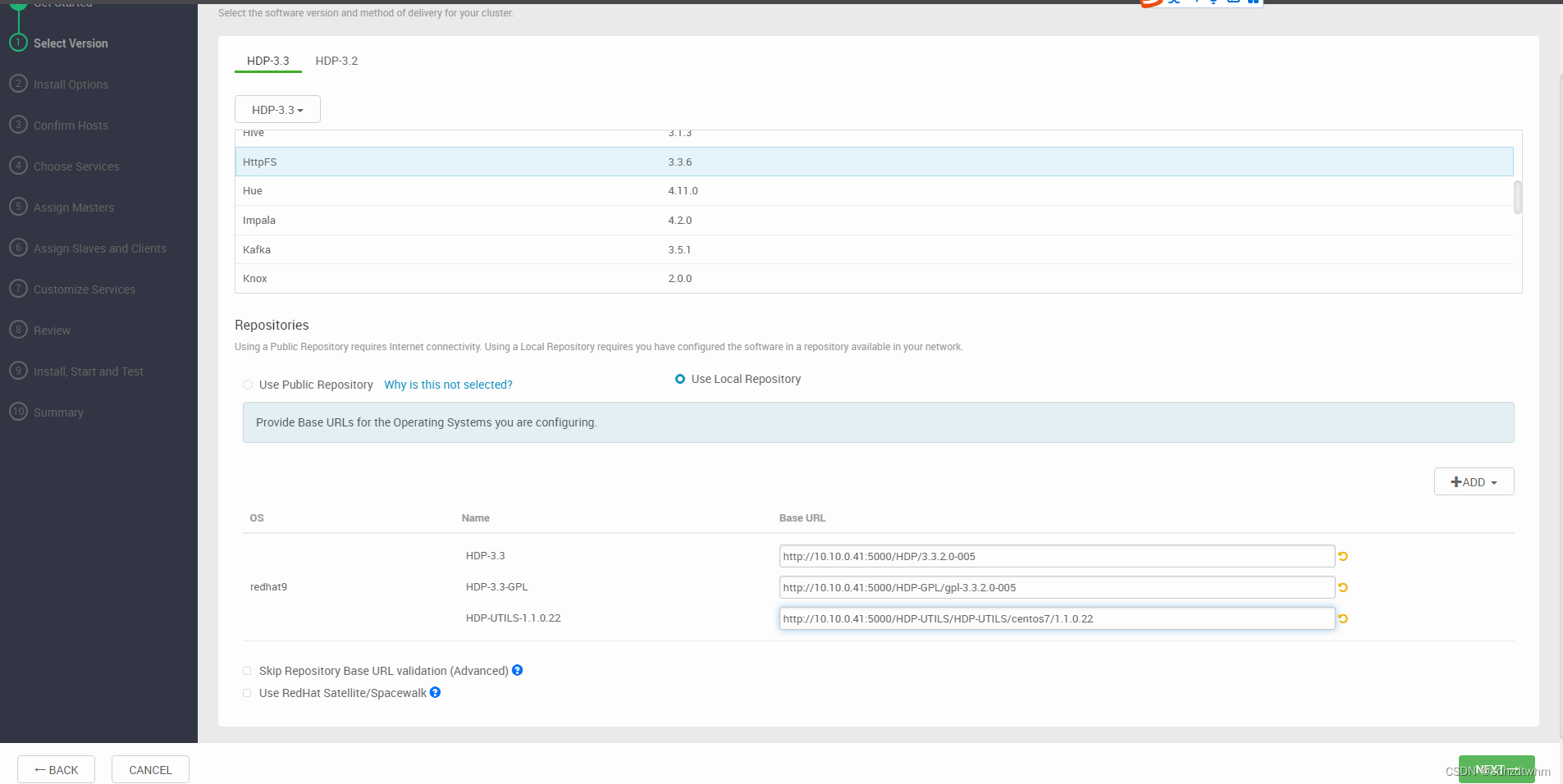Click the CANCEL button
This screenshot has width=1563, height=784.
point(150,769)
